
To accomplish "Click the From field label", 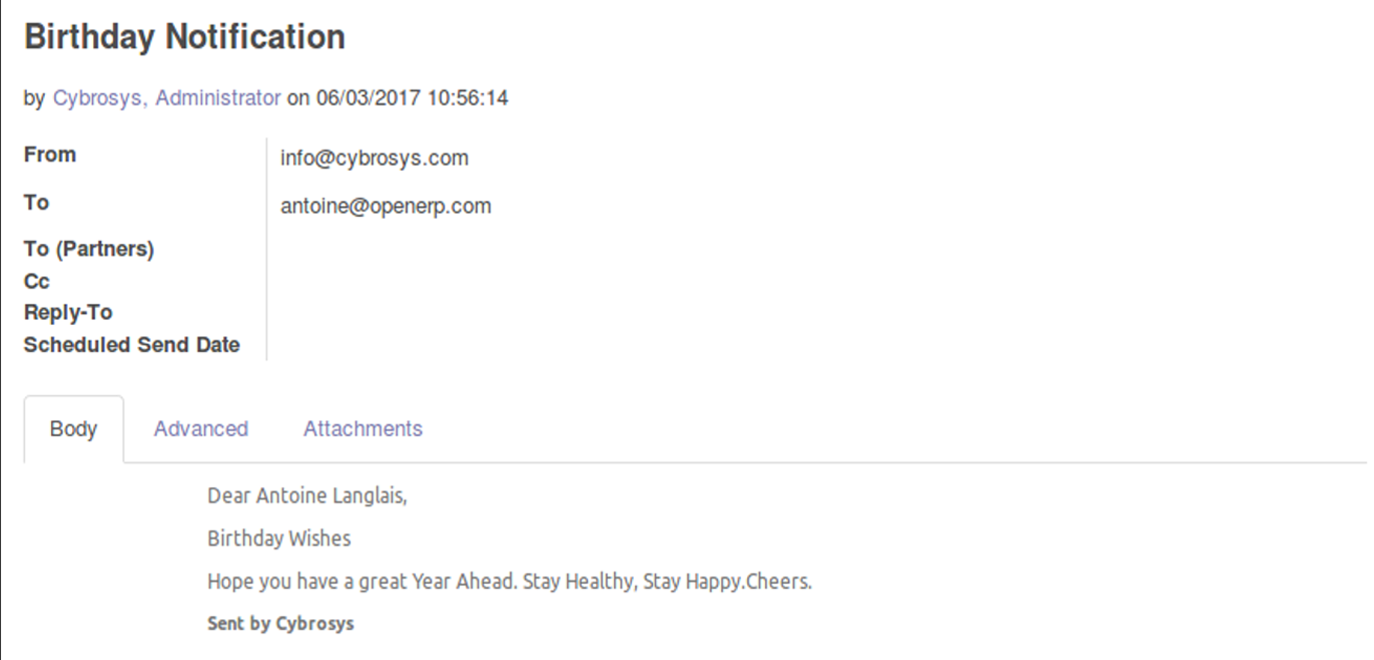I will 50,155.
